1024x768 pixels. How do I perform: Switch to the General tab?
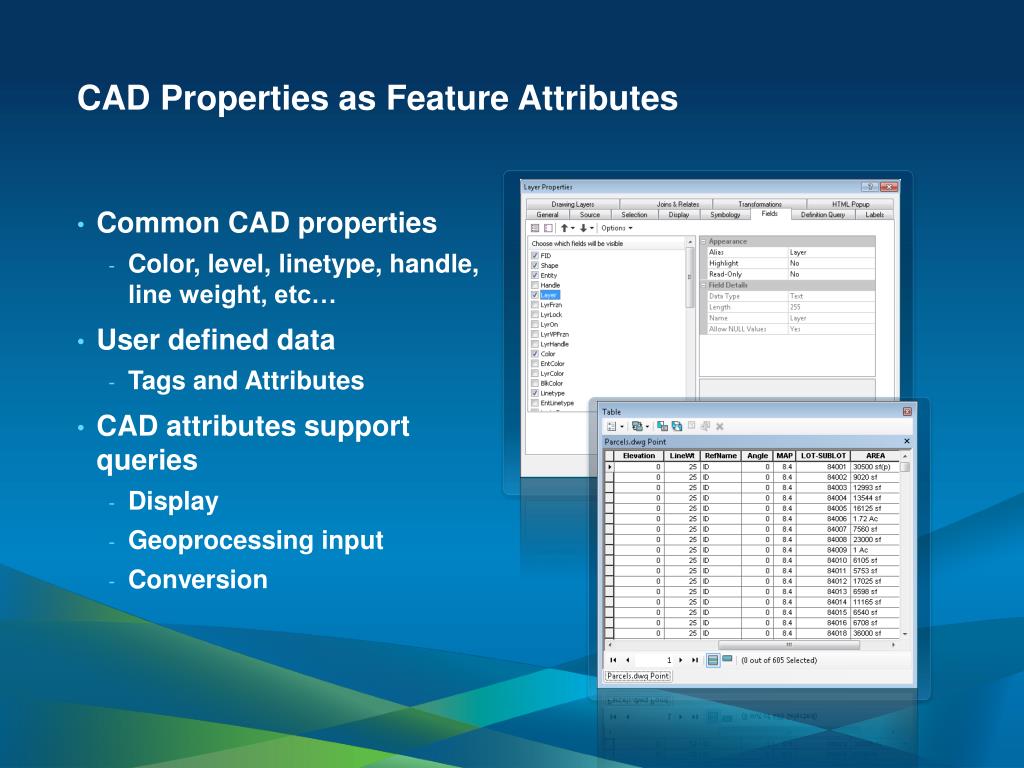click(x=547, y=214)
